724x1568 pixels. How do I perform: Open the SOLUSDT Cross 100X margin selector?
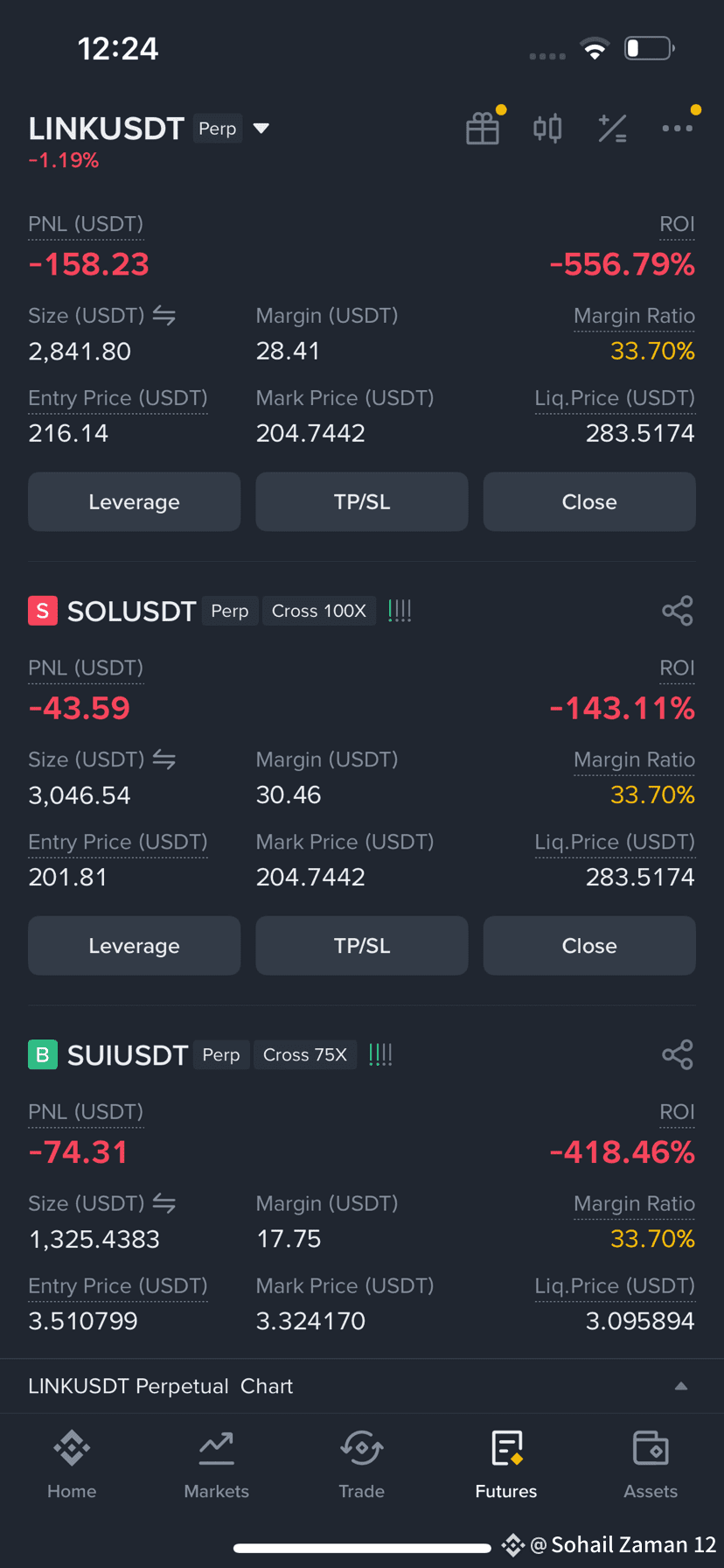[x=319, y=611]
